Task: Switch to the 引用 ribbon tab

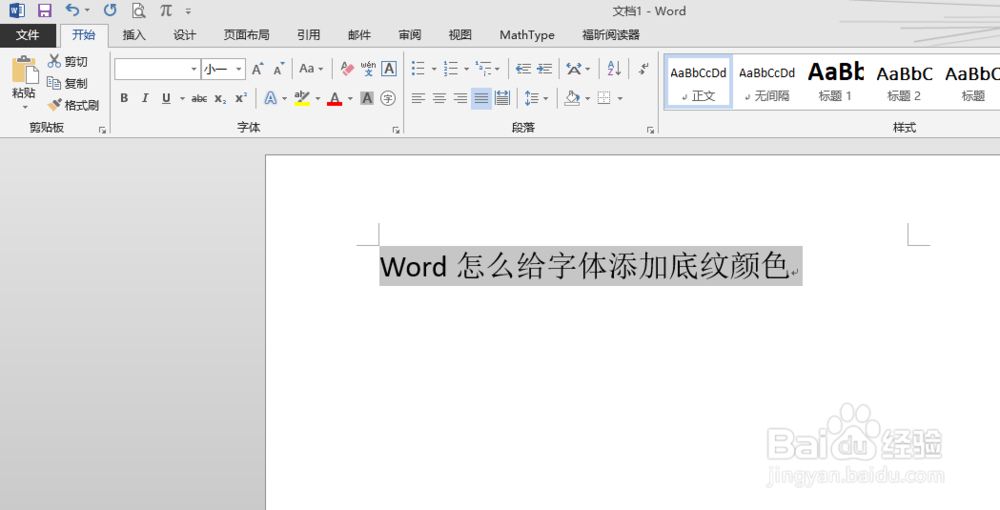Action: pos(309,35)
